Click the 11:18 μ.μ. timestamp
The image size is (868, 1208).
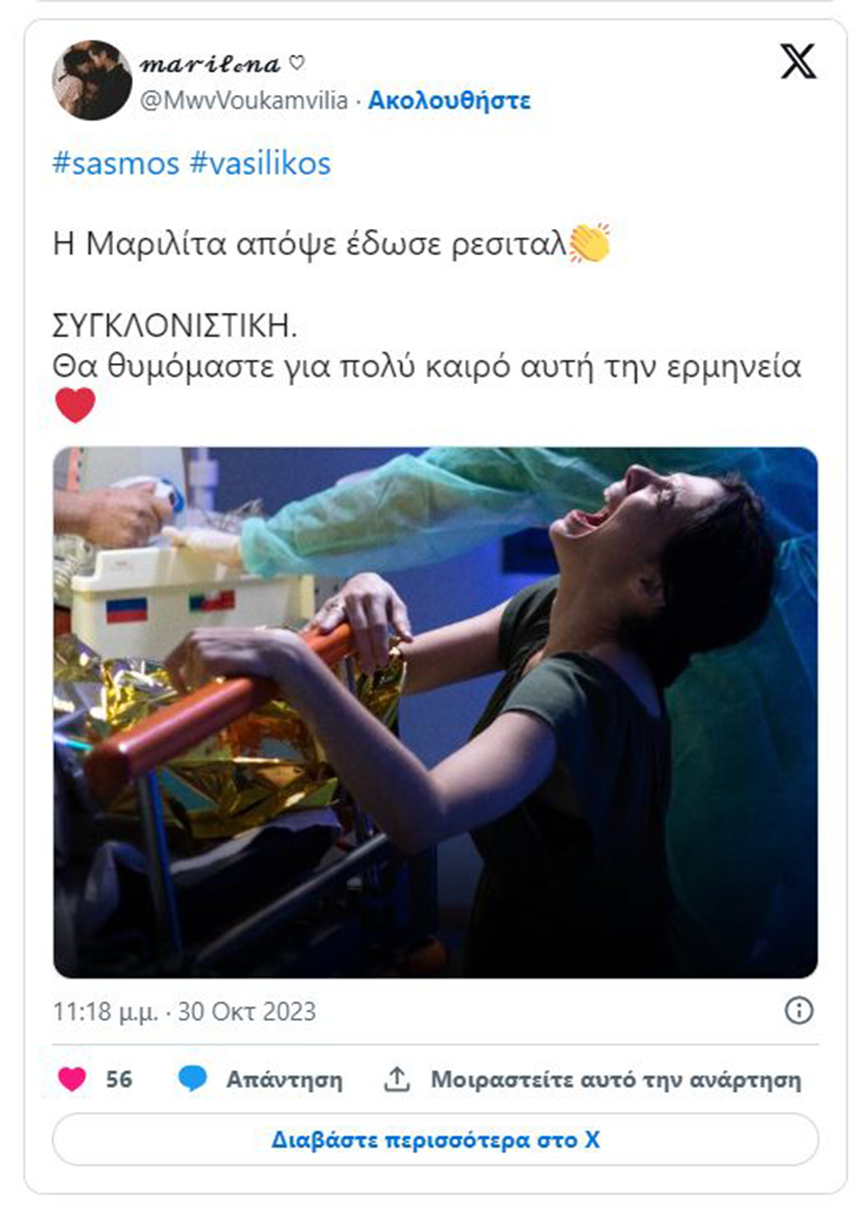point(104,1012)
